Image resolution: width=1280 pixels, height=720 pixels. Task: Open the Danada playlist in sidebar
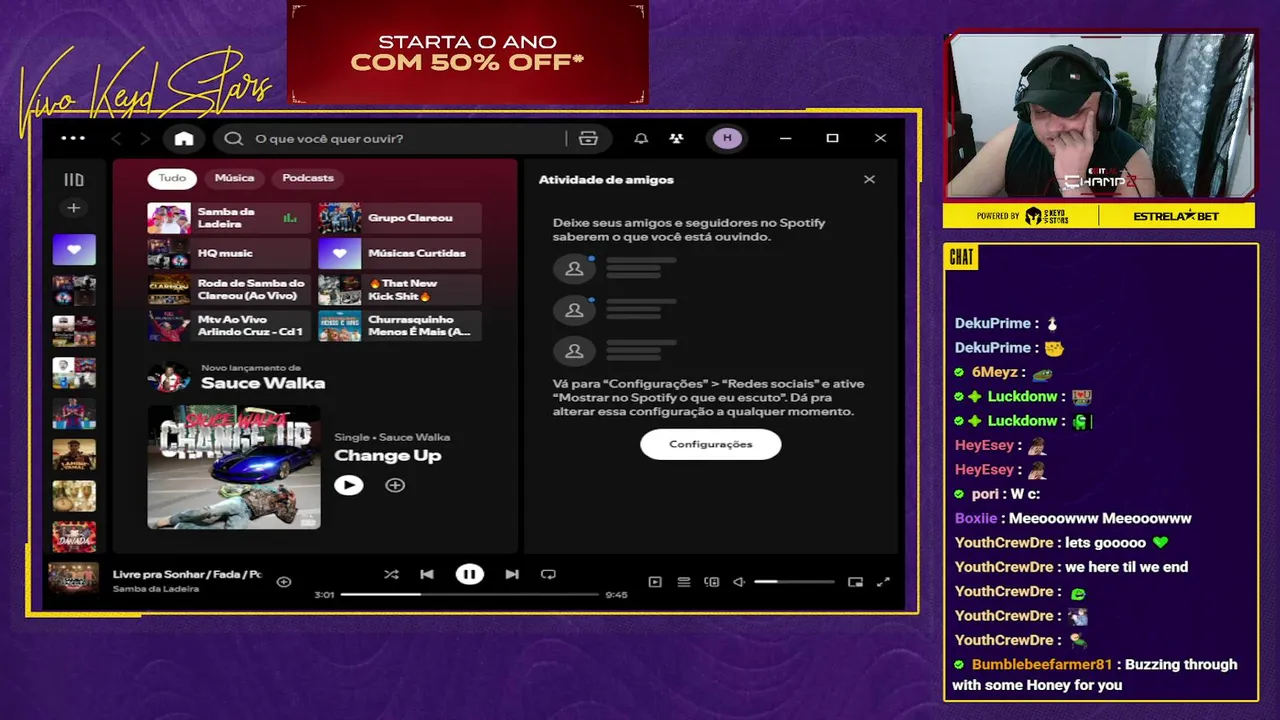pos(74,537)
